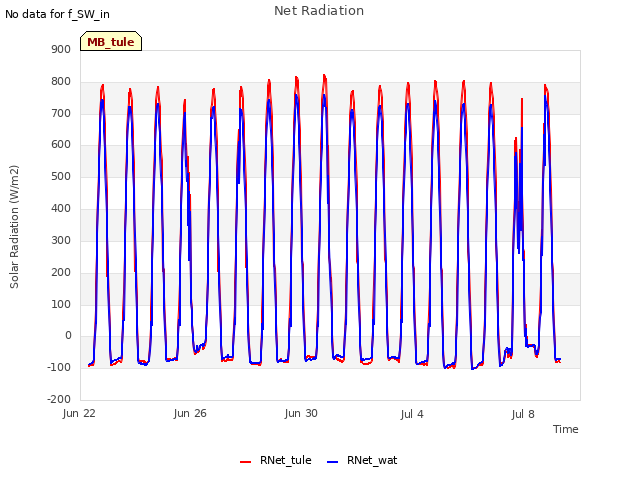The height and width of the screenshot is (480, 640).
Task: Click the Jul 4 x-axis tick label
Action: [412, 414]
